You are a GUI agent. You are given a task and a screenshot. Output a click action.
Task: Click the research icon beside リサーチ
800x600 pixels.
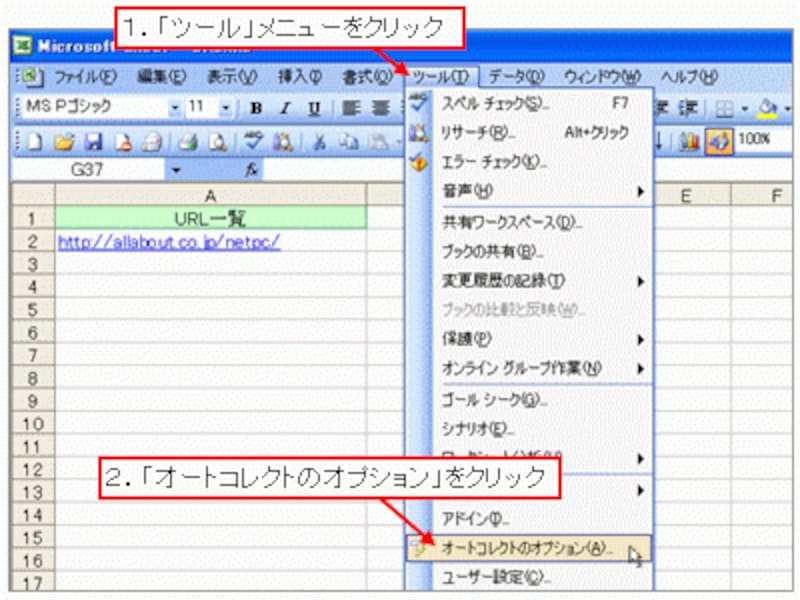[x=419, y=132]
